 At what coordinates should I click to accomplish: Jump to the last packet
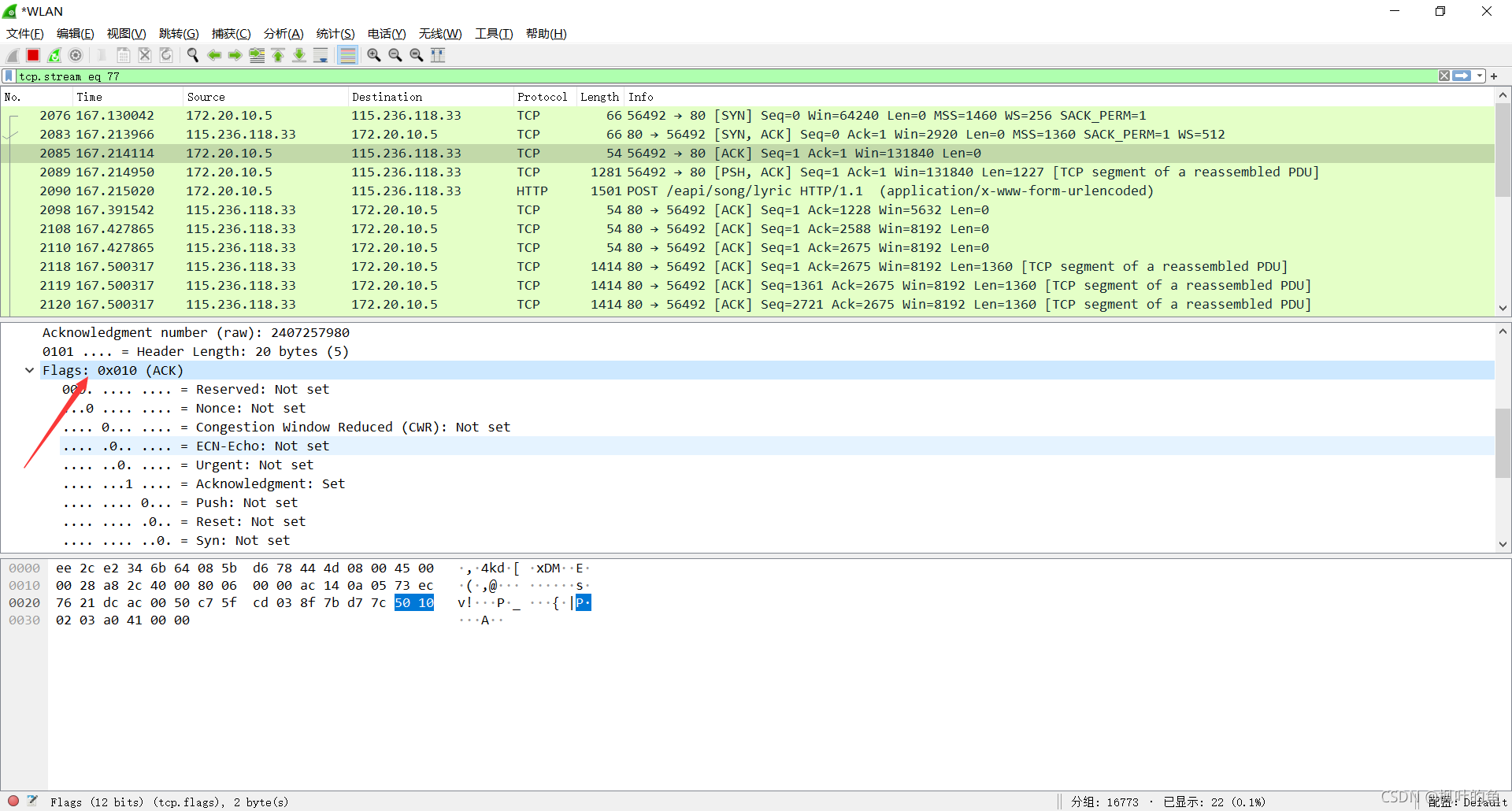coord(299,55)
